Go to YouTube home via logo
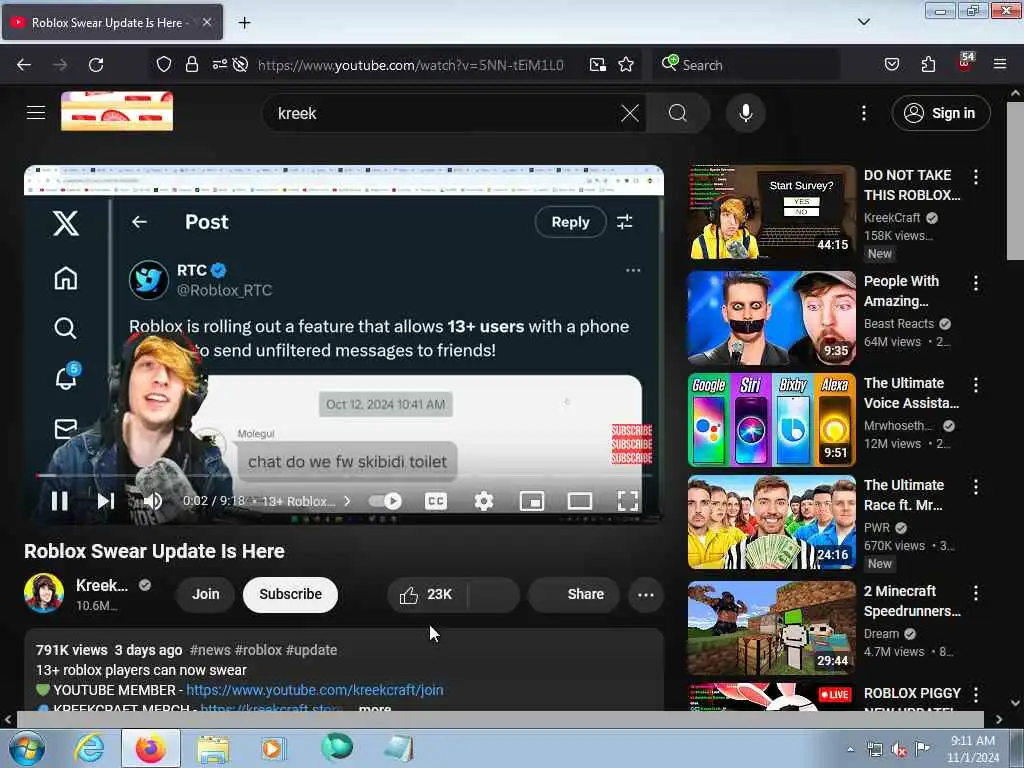Viewport: 1024px width, 768px height. pyautogui.click(x=117, y=111)
